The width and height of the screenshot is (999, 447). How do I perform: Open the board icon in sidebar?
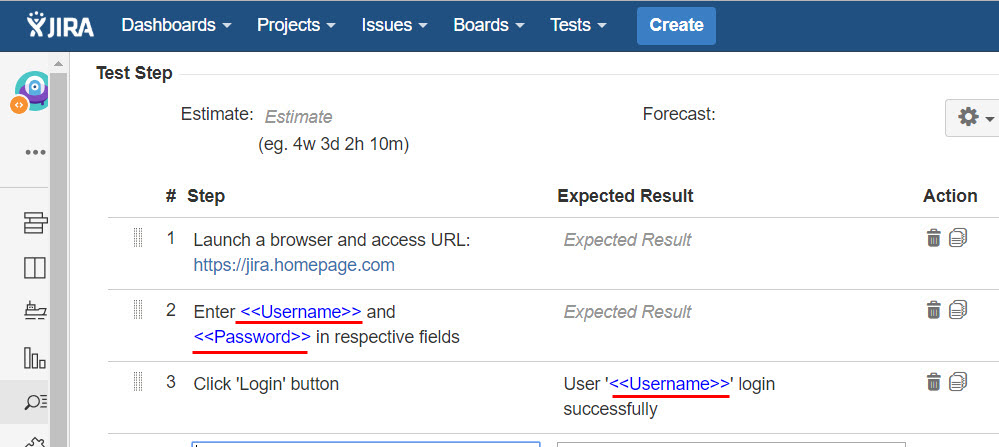[35, 268]
